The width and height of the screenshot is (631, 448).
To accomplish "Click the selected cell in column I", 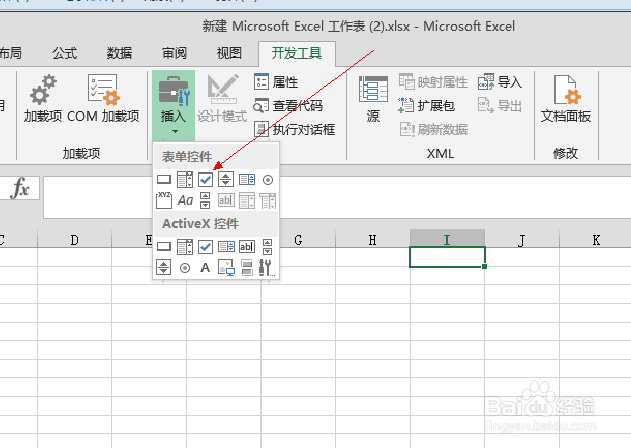I will (447, 257).
